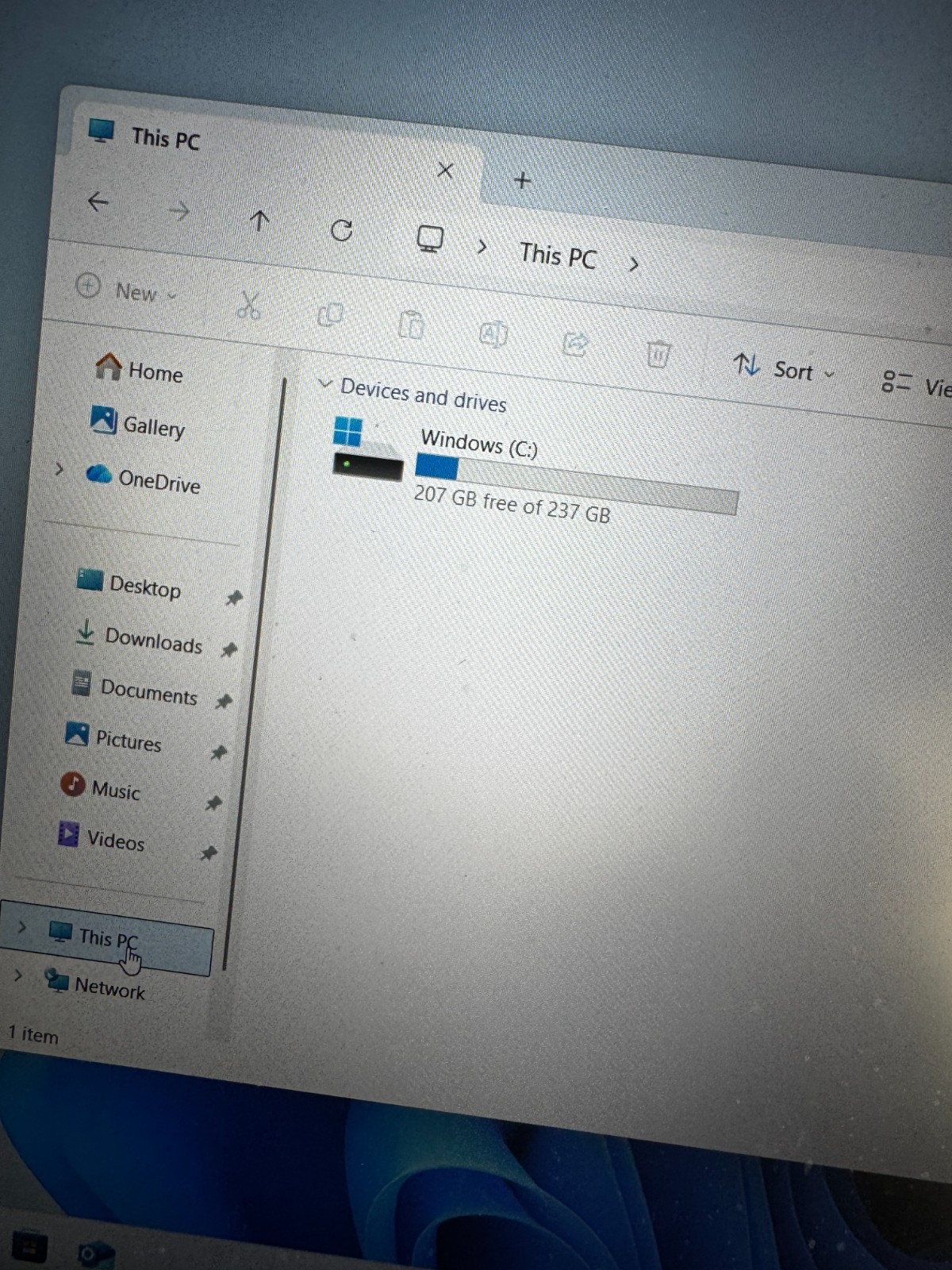Click the Copy toolbar icon
952x1270 pixels.
tap(330, 315)
